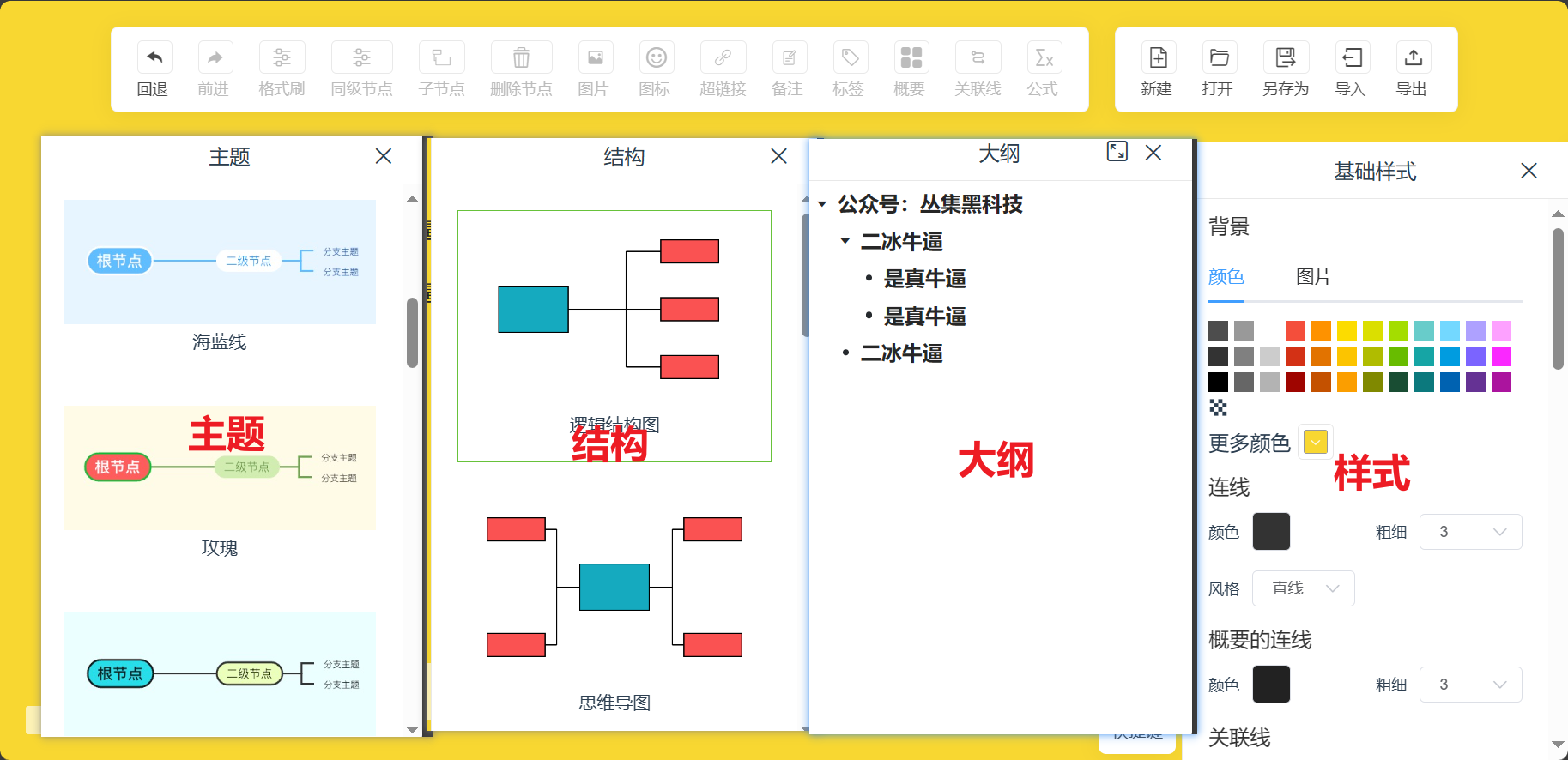Pick the bright red background swatch
This screenshot has width=1568, height=760.
click(1295, 330)
